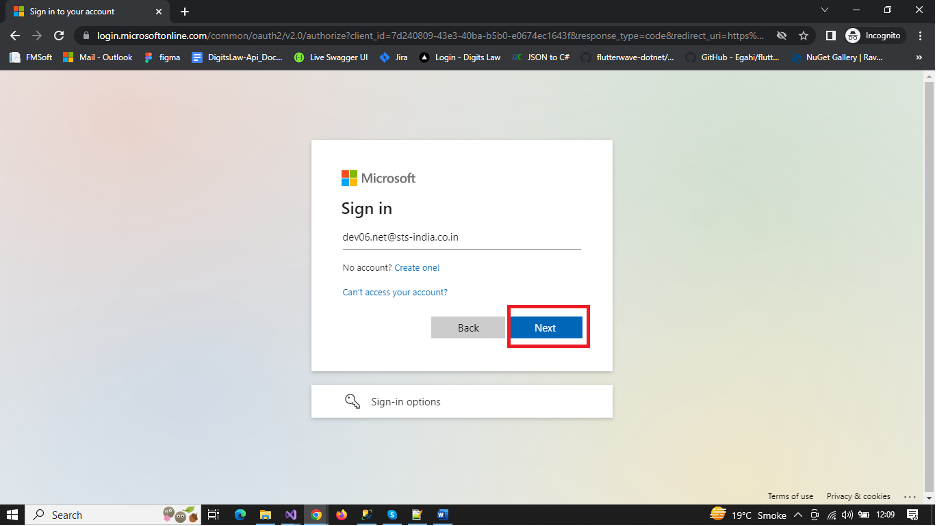Open the Jira bookmark
This screenshot has height=526, width=936.
393,57
